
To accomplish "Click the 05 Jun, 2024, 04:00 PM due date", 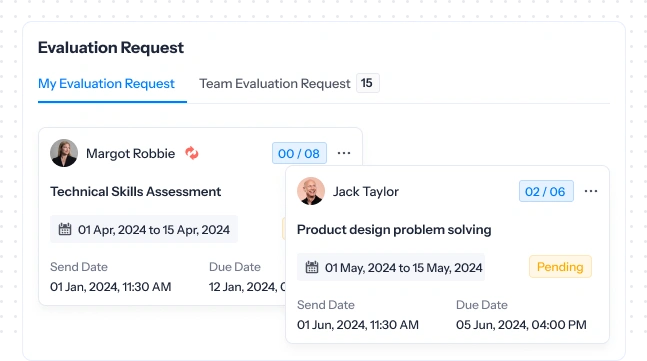I will [521, 325].
